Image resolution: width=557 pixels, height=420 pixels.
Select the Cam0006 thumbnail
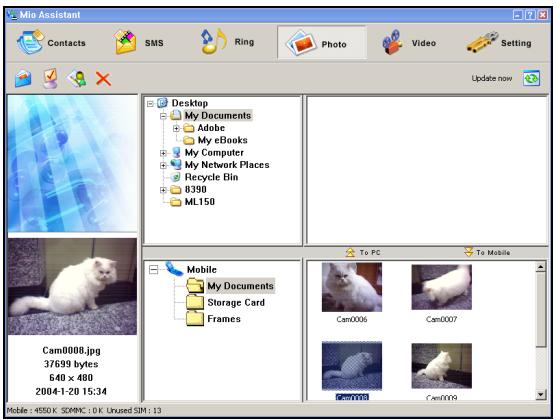click(x=352, y=287)
